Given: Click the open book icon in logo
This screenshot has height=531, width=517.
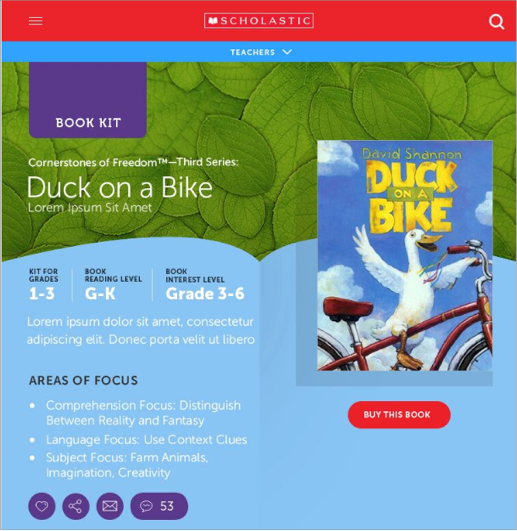Looking at the screenshot, I should point(213,21).
